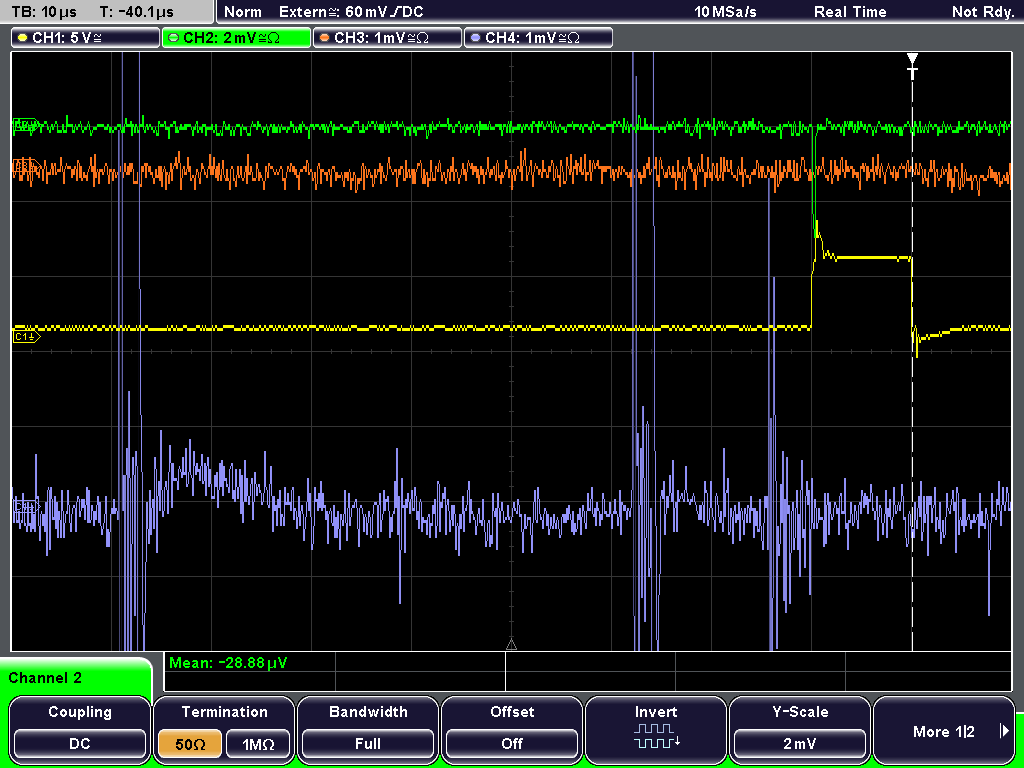
Task: Click the orange CH3 color dot
Action: (325, 38)
